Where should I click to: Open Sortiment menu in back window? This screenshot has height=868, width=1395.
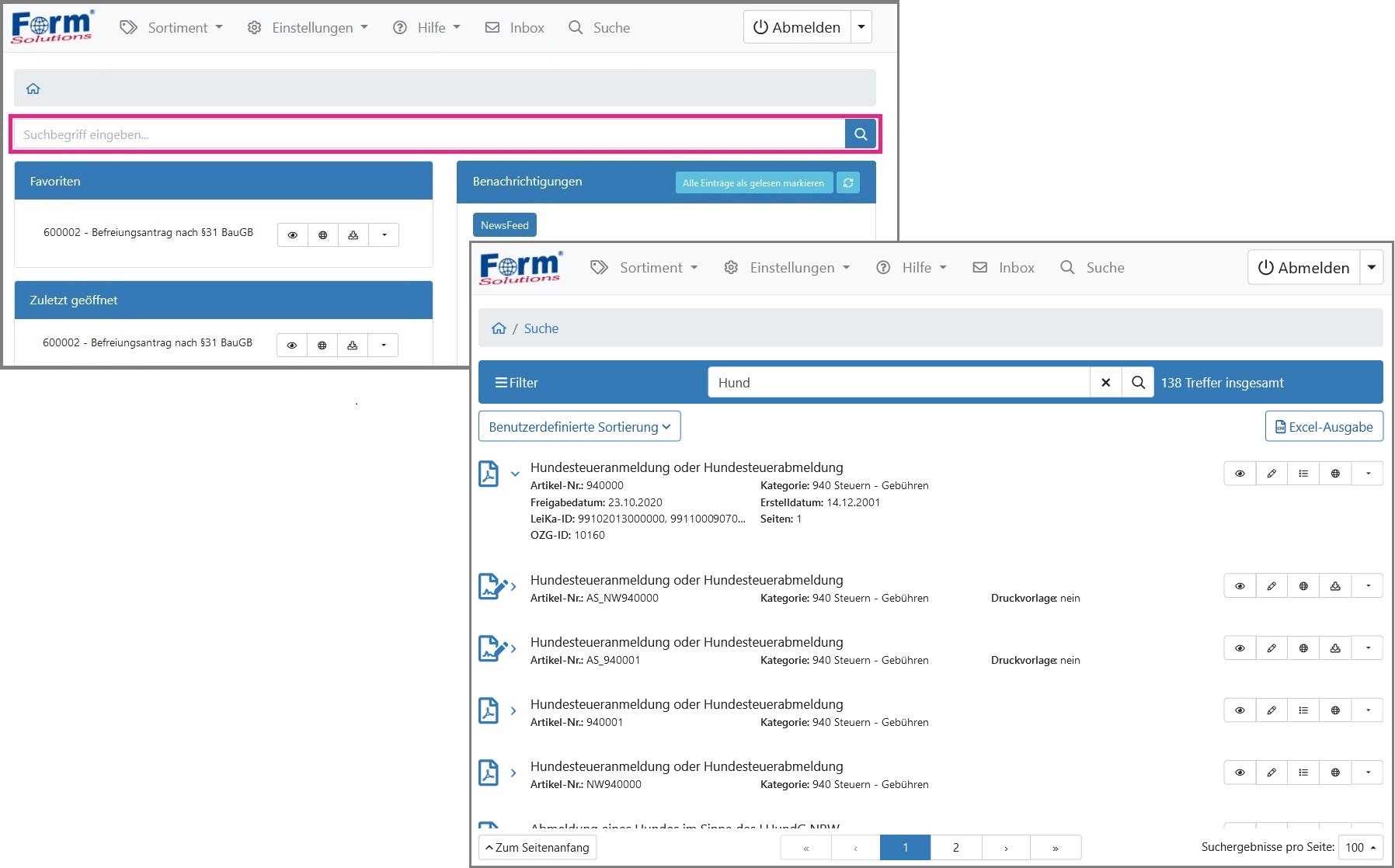(x=171, y=28)
